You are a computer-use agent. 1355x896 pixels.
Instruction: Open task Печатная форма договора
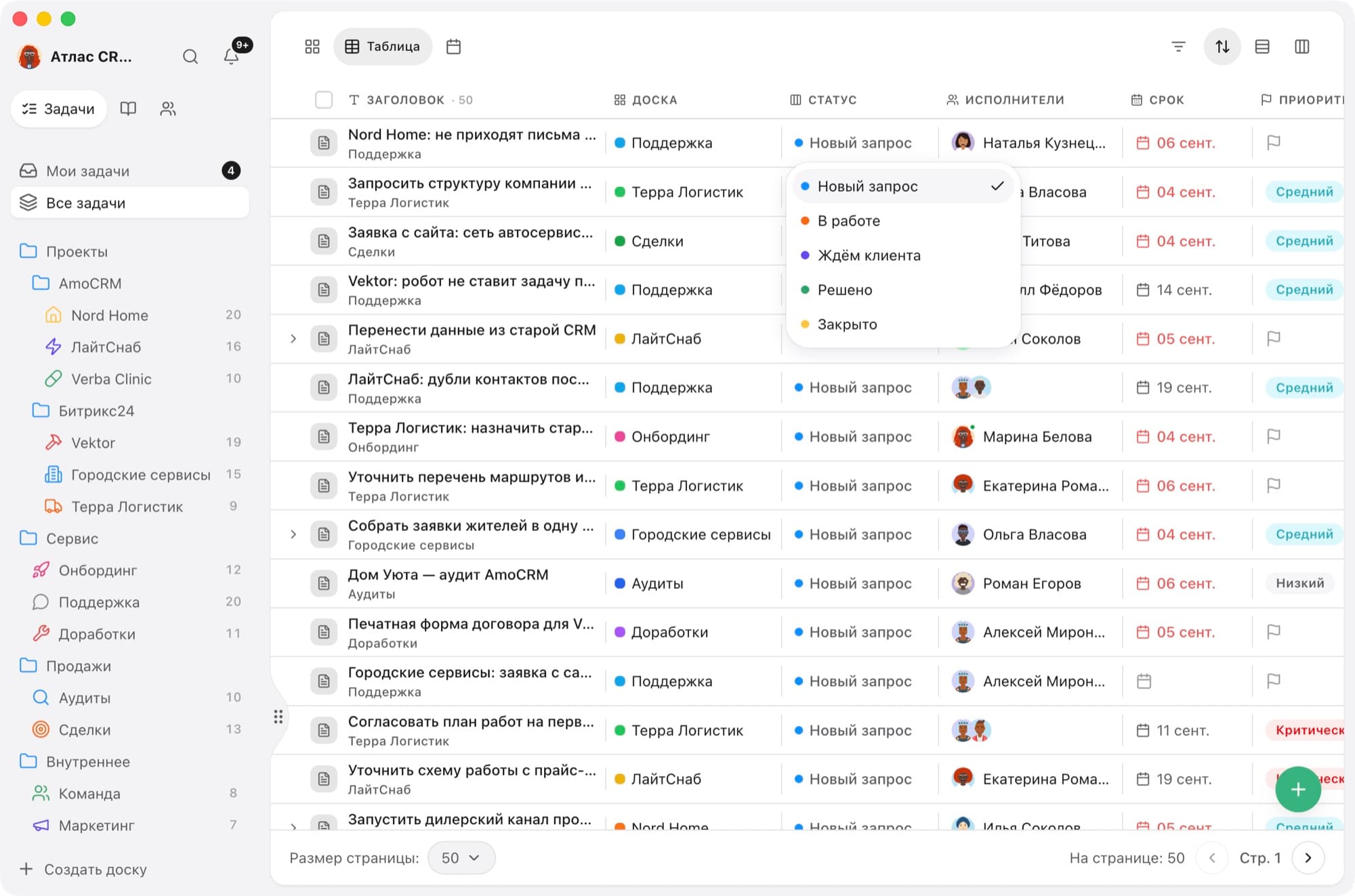pyautogui.click(x=471, y=624)
